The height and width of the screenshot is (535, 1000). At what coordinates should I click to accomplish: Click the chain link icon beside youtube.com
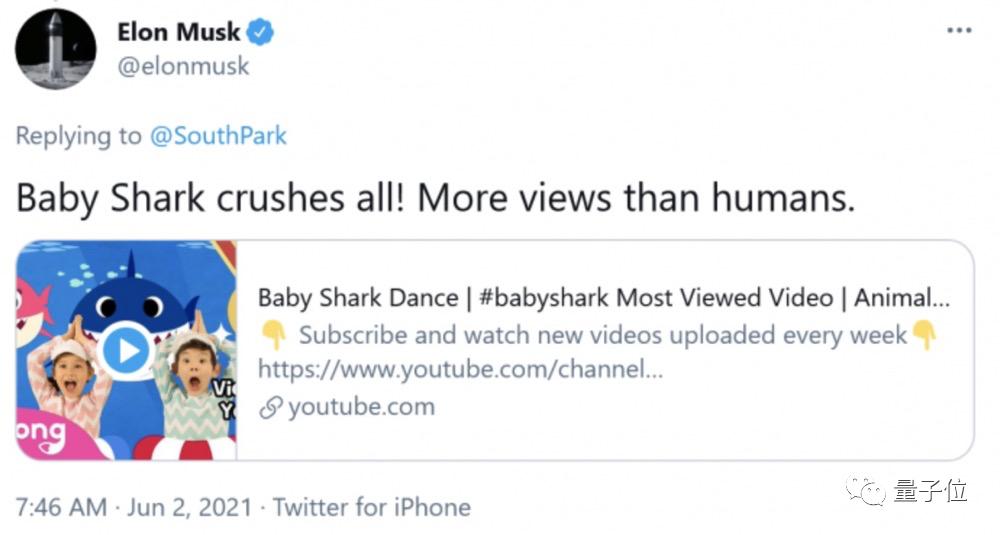click(x=269, y=408)
